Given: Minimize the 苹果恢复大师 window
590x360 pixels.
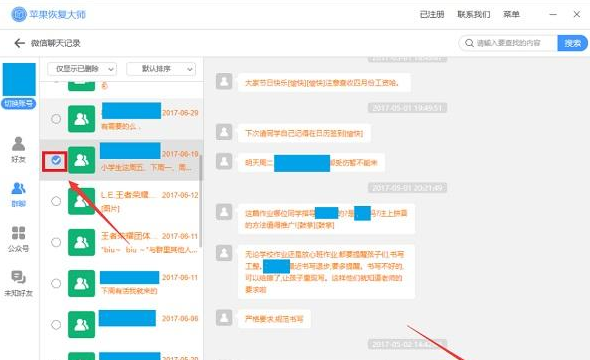Looking at the screenshot, I should coord(553,14).
